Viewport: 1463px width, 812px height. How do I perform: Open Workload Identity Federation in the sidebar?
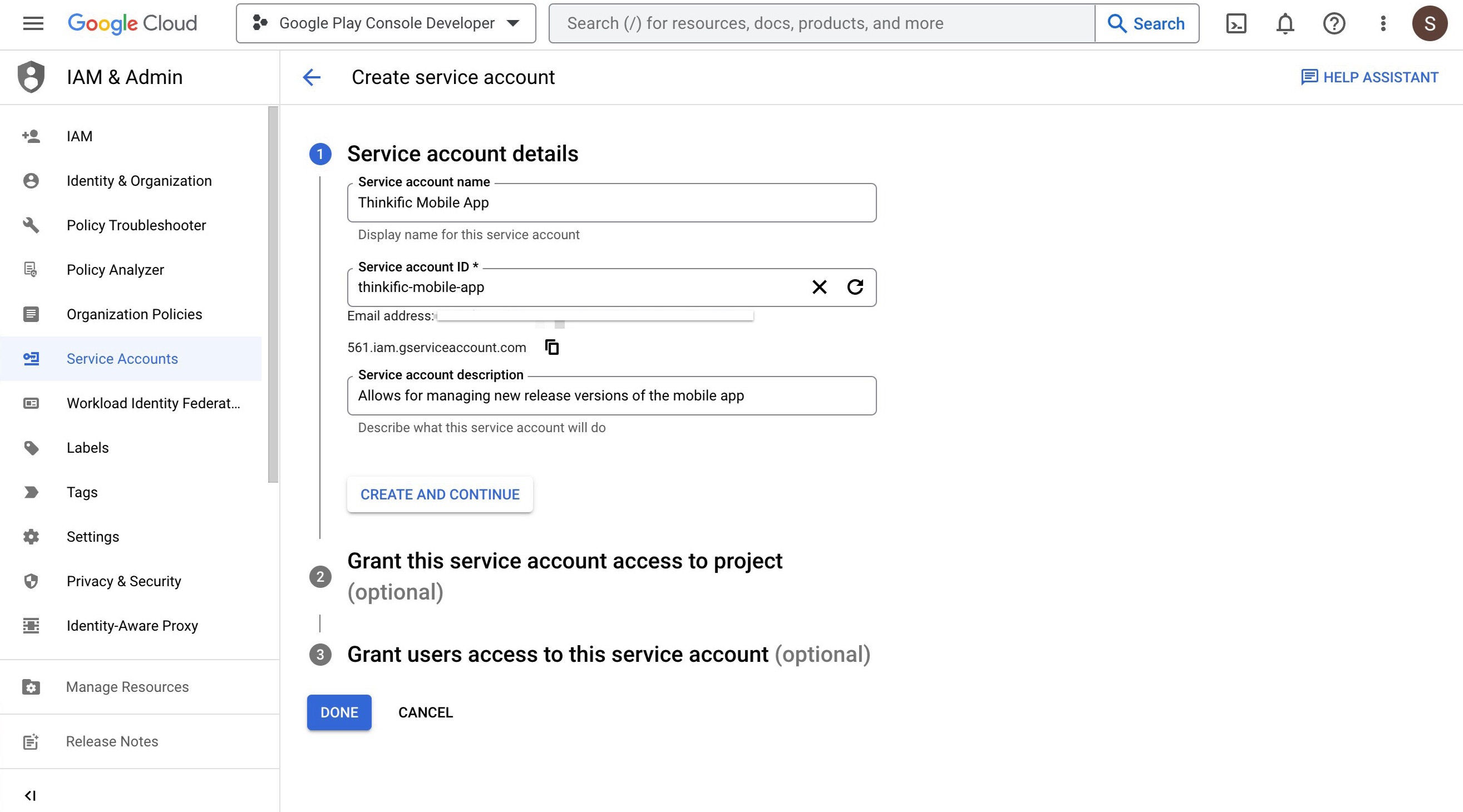coord(131,403)
